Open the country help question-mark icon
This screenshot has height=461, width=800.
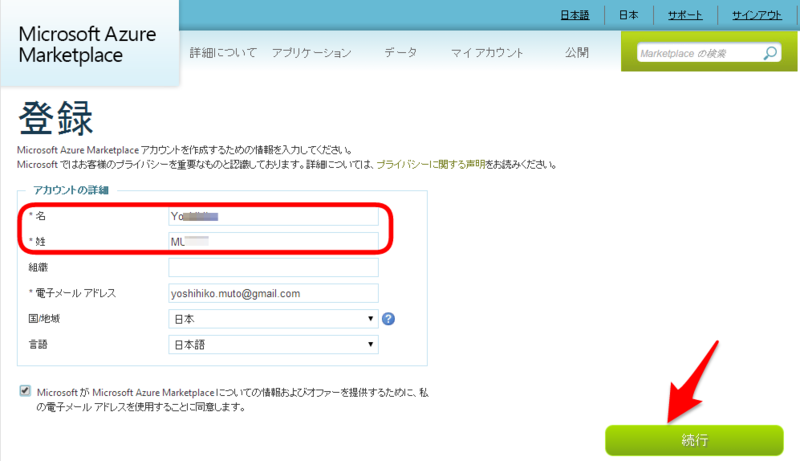(x=388, y=319)
